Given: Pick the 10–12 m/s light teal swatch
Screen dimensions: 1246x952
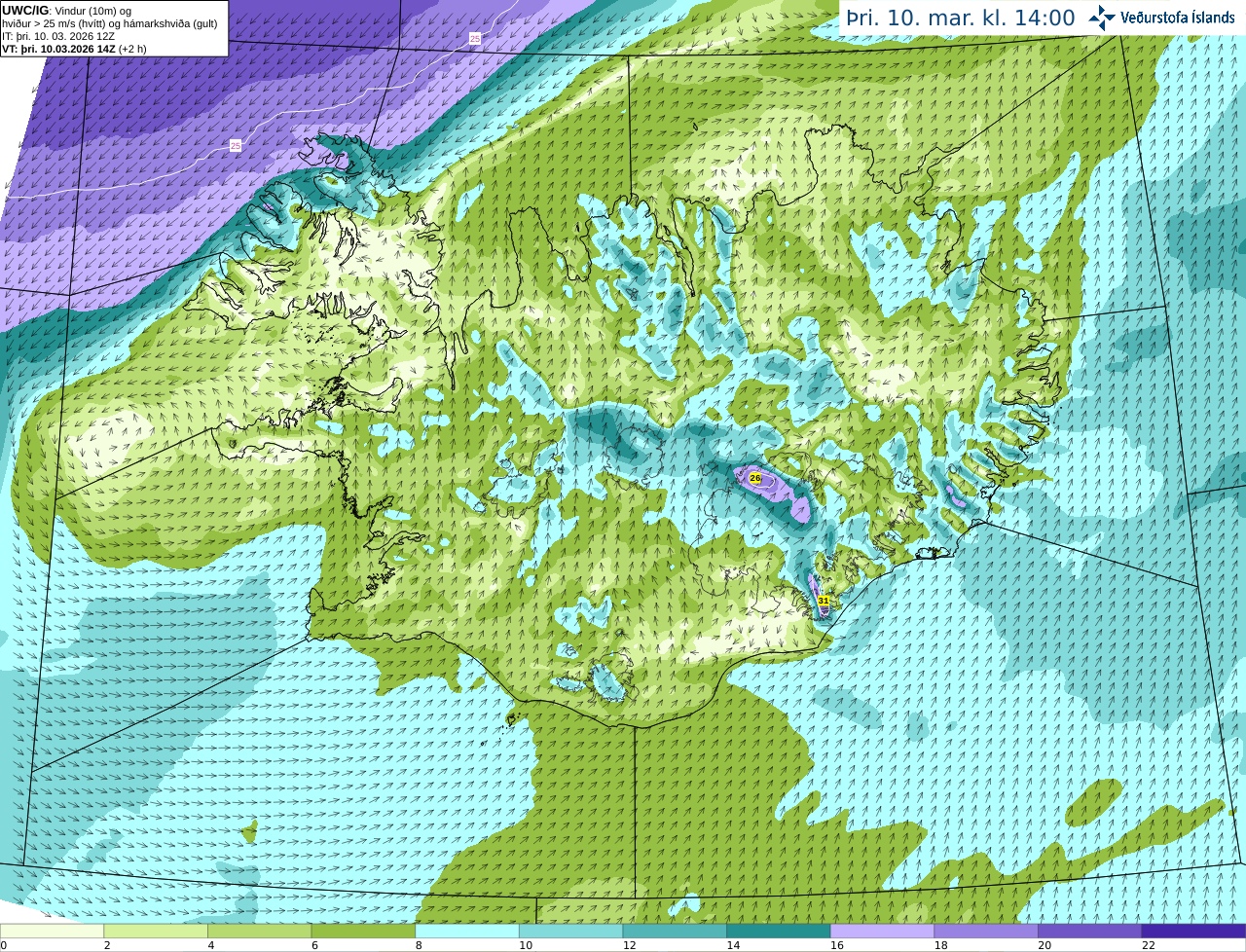Looking at the screenshot, I should [x=571, y=931].
